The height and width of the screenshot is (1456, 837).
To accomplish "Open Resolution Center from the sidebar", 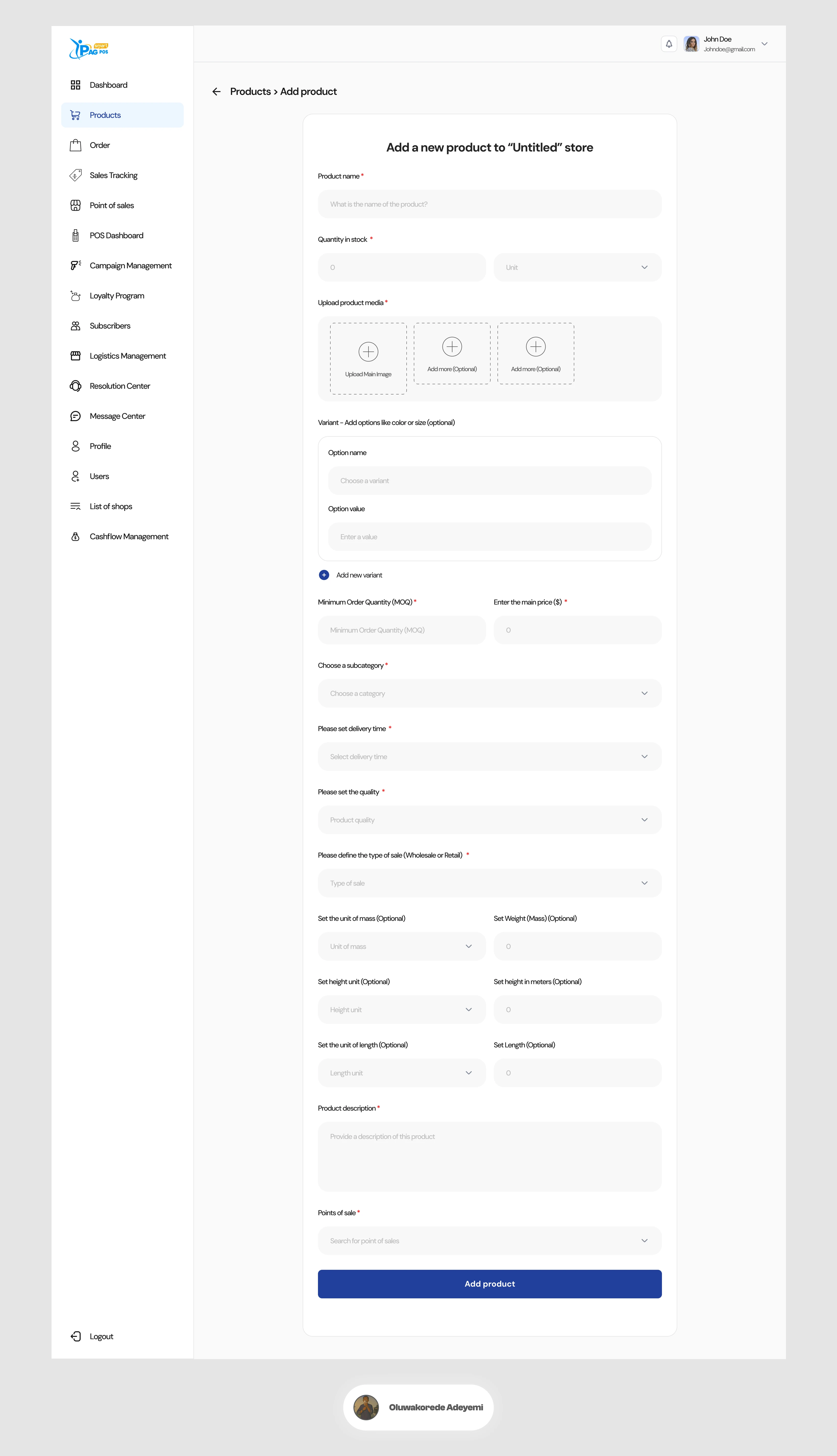I will [122, 386].
